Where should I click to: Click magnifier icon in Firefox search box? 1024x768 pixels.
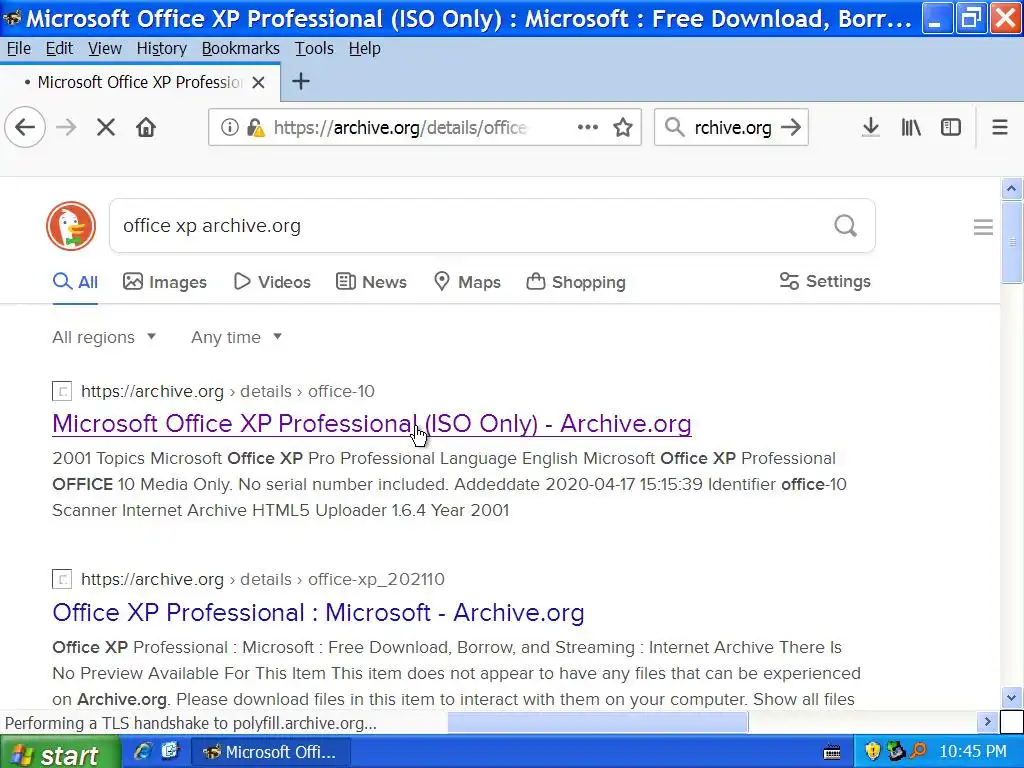point(674,127)
